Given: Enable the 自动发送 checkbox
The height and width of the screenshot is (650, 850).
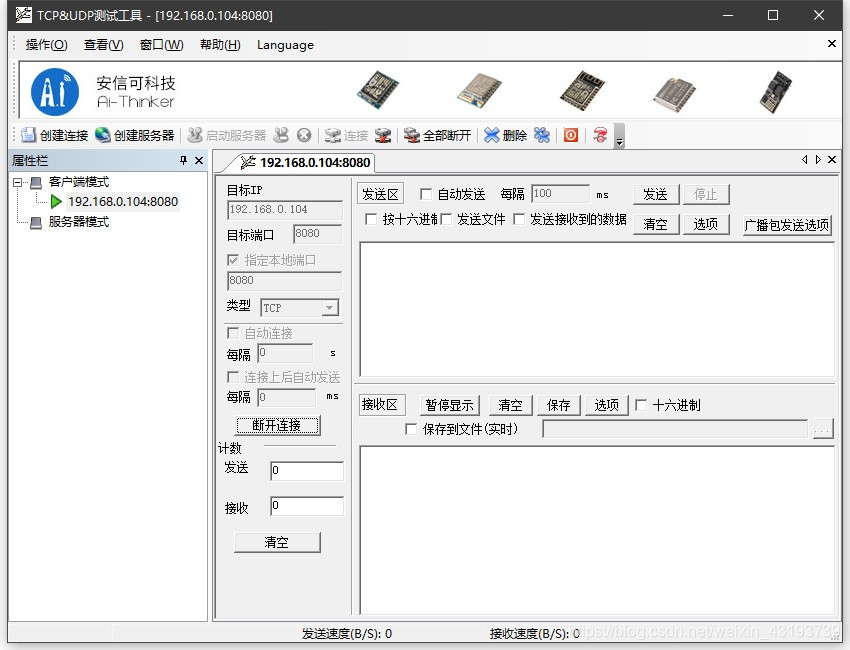Looking at the screenshot, I should pos(426,194).
